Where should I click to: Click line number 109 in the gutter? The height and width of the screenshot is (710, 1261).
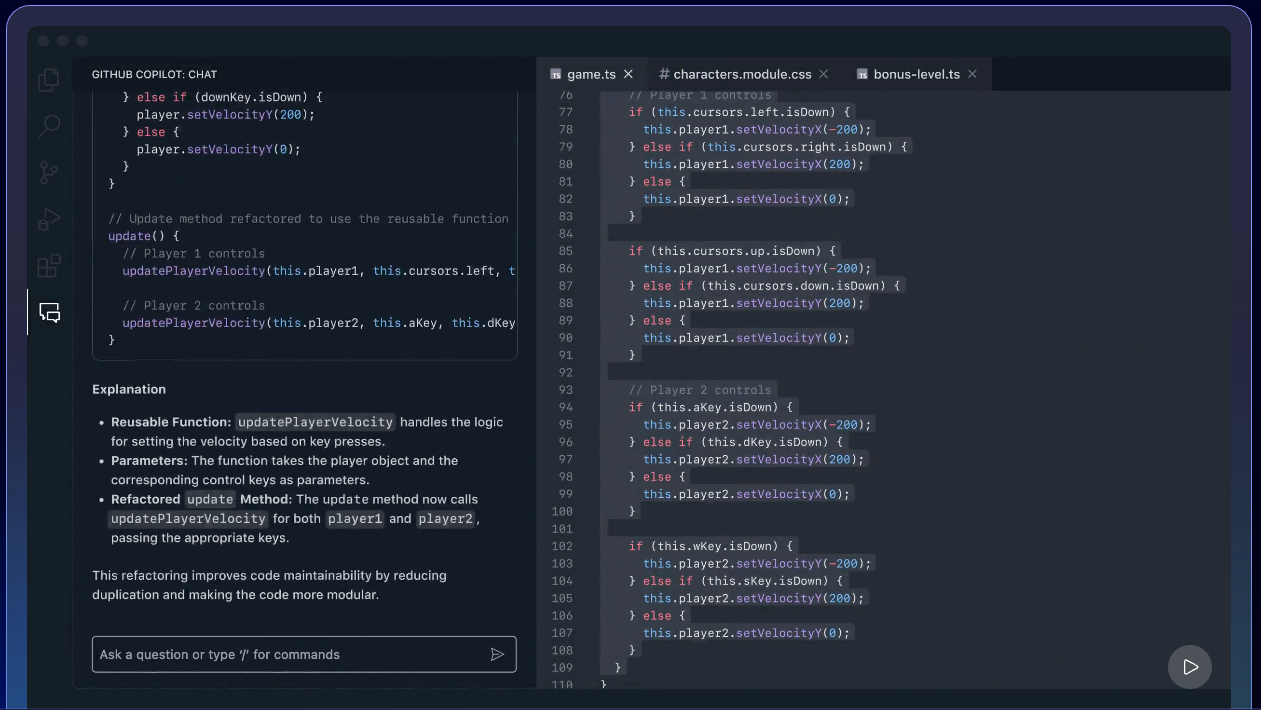pos(563,667)
